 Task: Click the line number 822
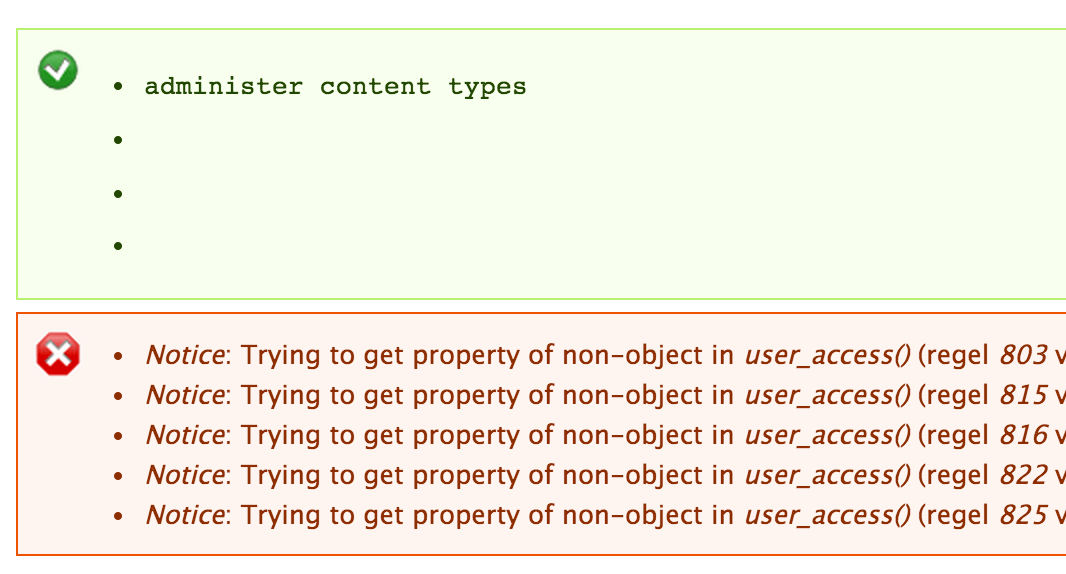[1023, 475]
